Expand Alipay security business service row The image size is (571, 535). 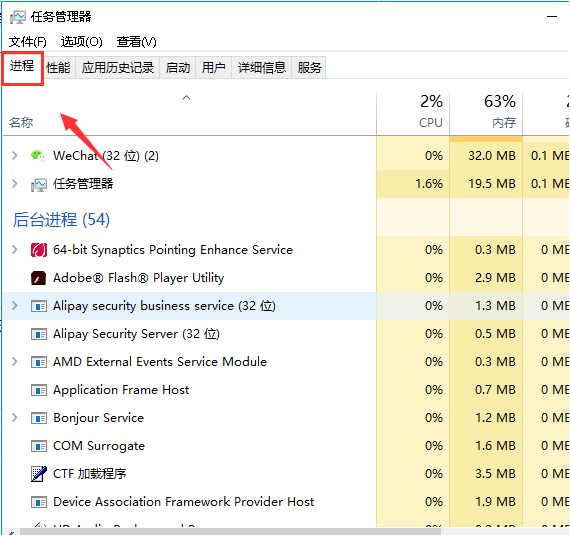[x=15, y=306]
